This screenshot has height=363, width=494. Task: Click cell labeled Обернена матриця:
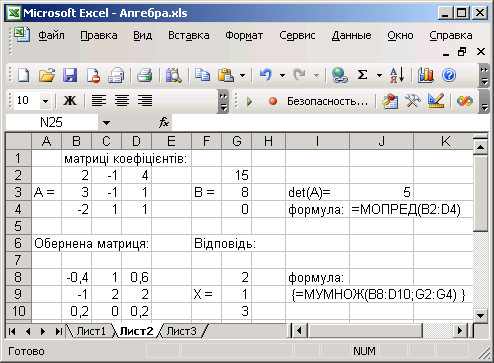[x=46, y=244]
